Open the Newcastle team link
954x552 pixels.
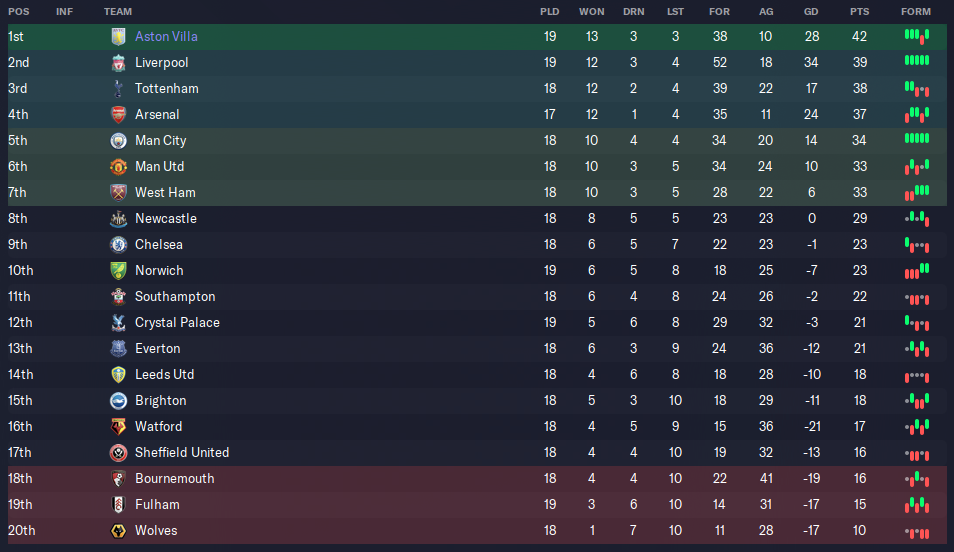coord(165,218)
